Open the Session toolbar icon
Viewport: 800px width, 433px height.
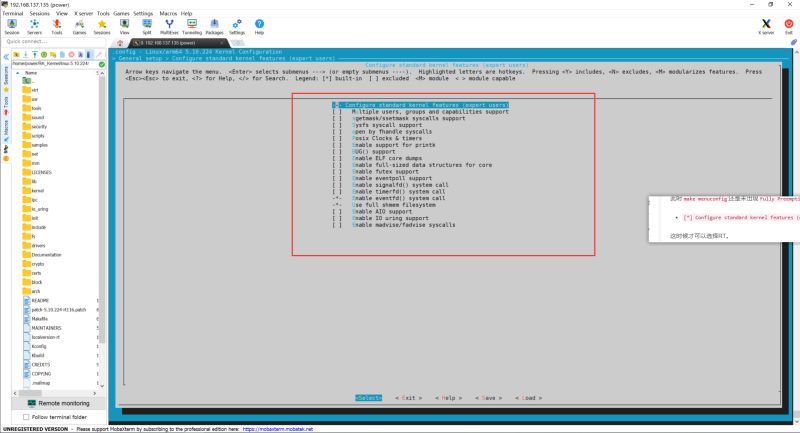(12, 27)
